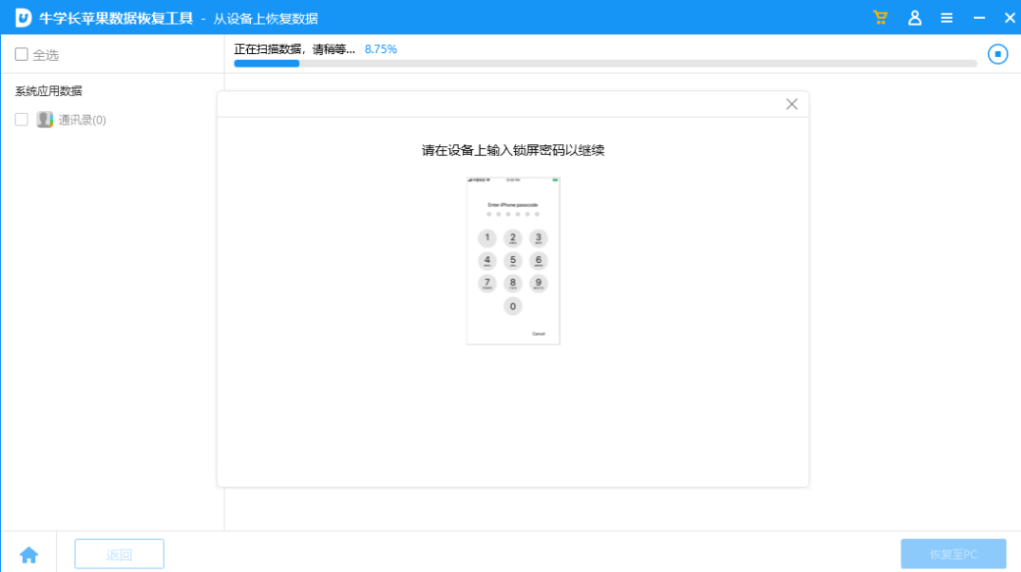Minimize the application window
1021x572 pixels.
[x=979, y=18]
